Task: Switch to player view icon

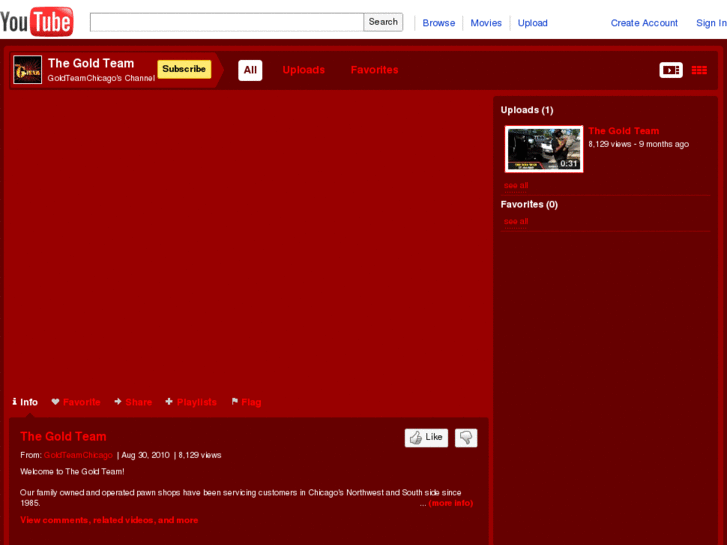Action: click(671, 70)
